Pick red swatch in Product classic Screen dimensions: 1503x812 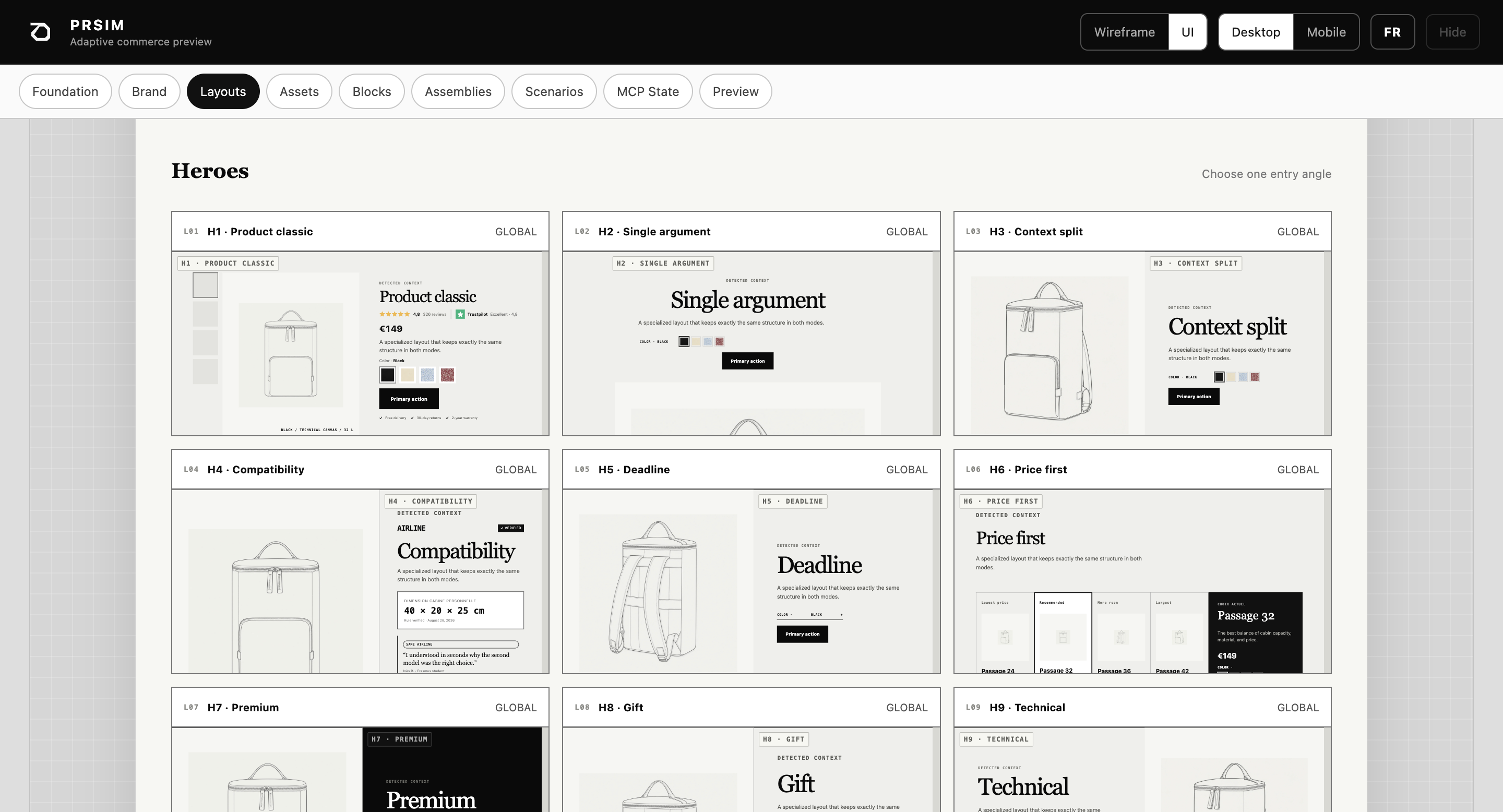point(448,375)
